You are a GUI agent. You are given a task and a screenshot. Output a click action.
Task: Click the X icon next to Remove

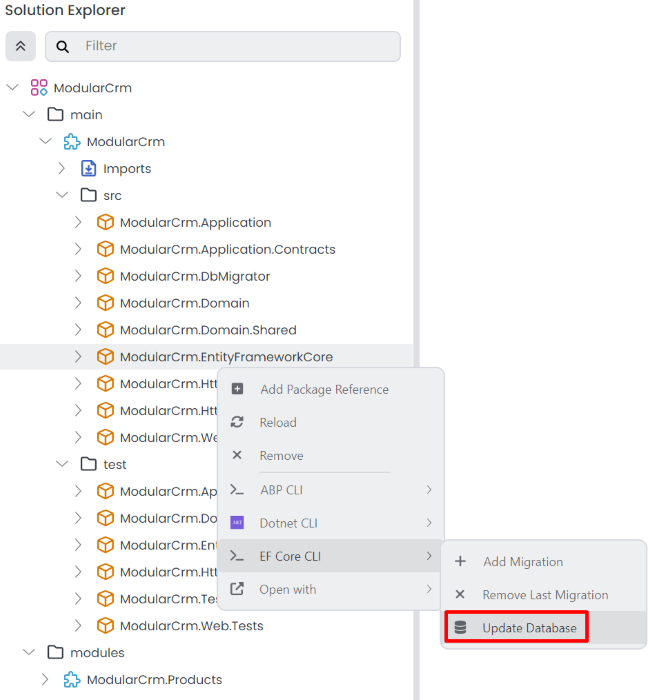[237, 455]
